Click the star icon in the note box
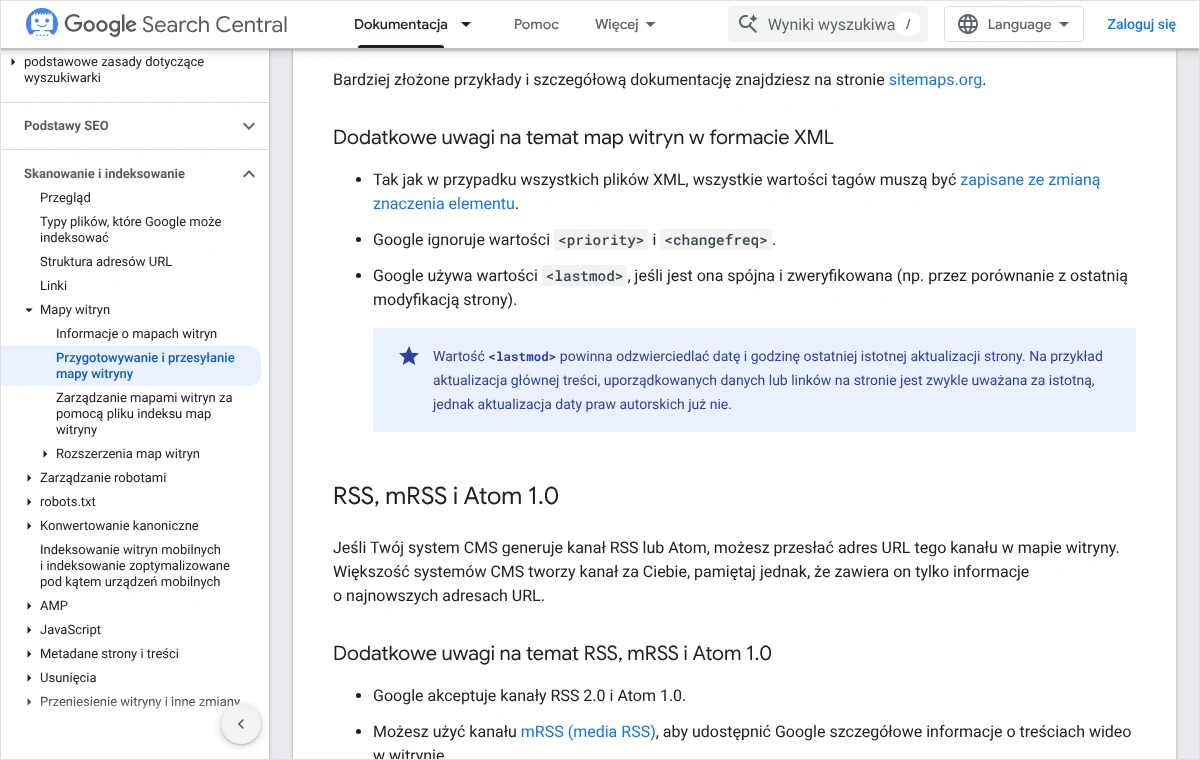The image size is (1200, 760). [409, 356]
